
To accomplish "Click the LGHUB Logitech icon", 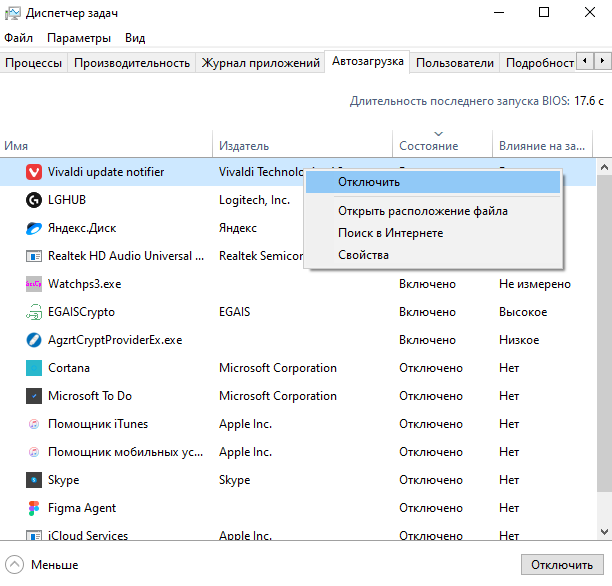I will pos(34,200).
